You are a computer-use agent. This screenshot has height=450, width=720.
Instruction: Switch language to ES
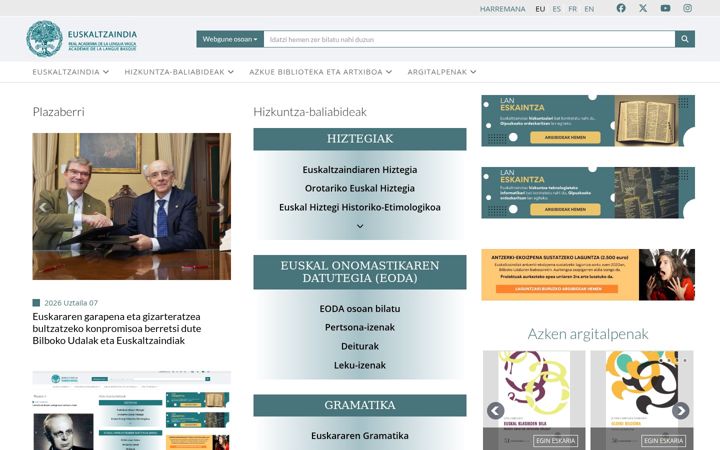coord(557,9)
